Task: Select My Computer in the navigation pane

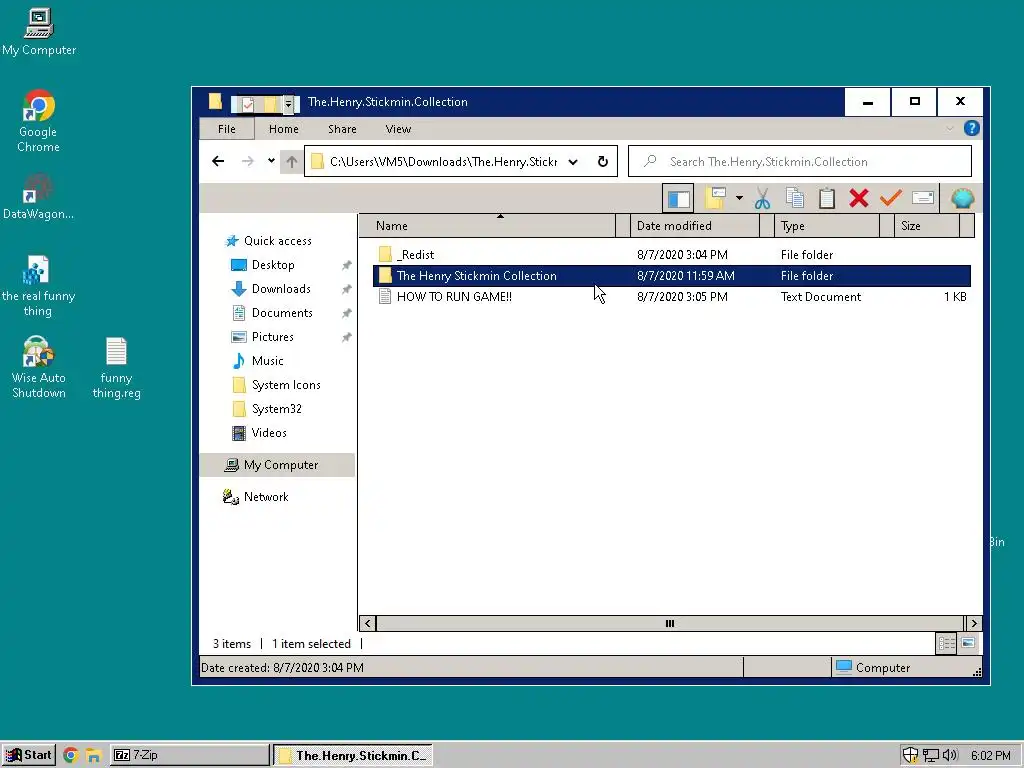Action: [x=278, y=465]
